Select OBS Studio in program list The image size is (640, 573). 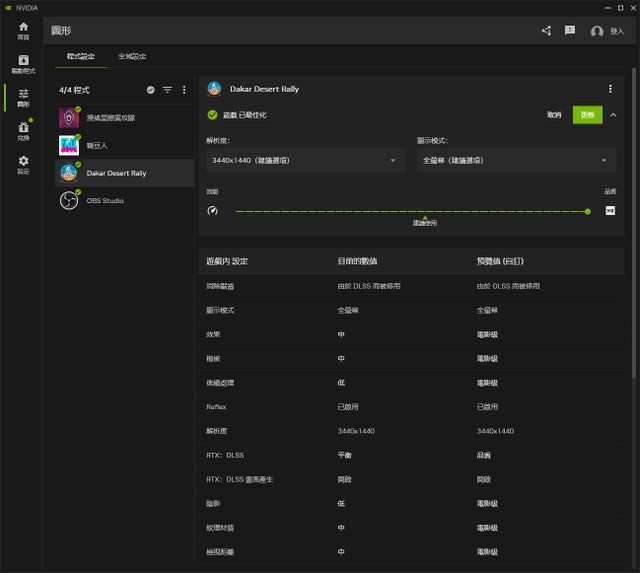[124, 200]
